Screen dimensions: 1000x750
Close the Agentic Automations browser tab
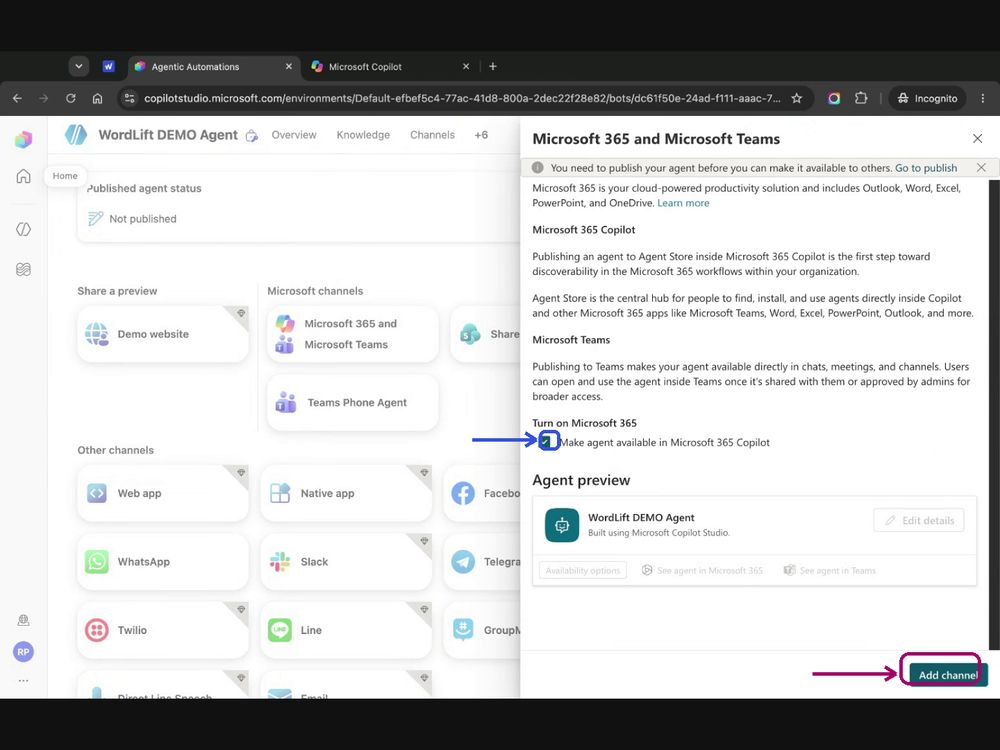pyautogui.click(x=288, y=66)
